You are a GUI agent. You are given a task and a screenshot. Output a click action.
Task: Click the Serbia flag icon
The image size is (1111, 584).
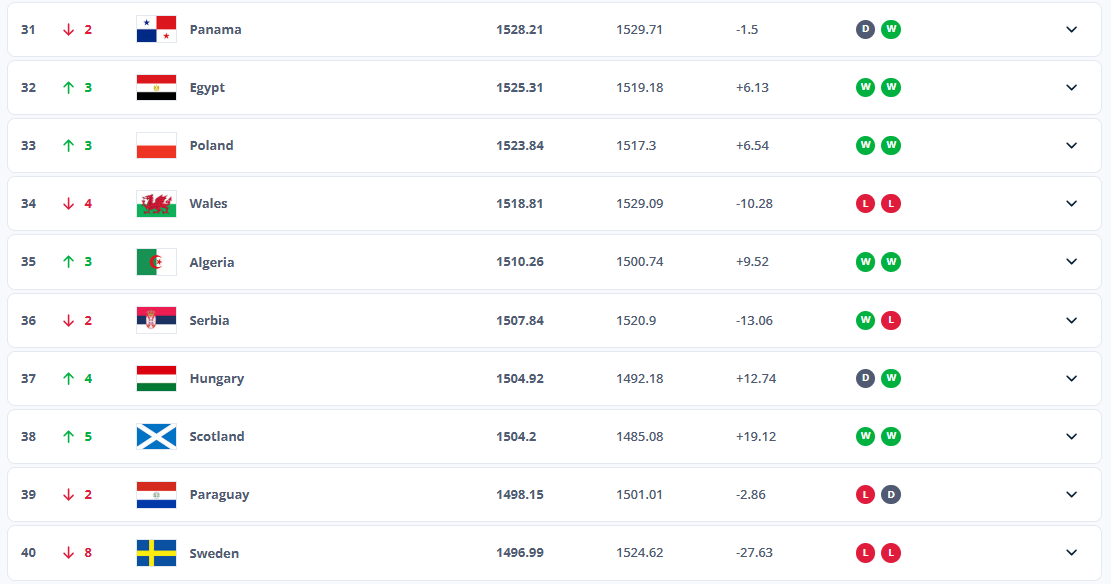[x=156, y=320]
